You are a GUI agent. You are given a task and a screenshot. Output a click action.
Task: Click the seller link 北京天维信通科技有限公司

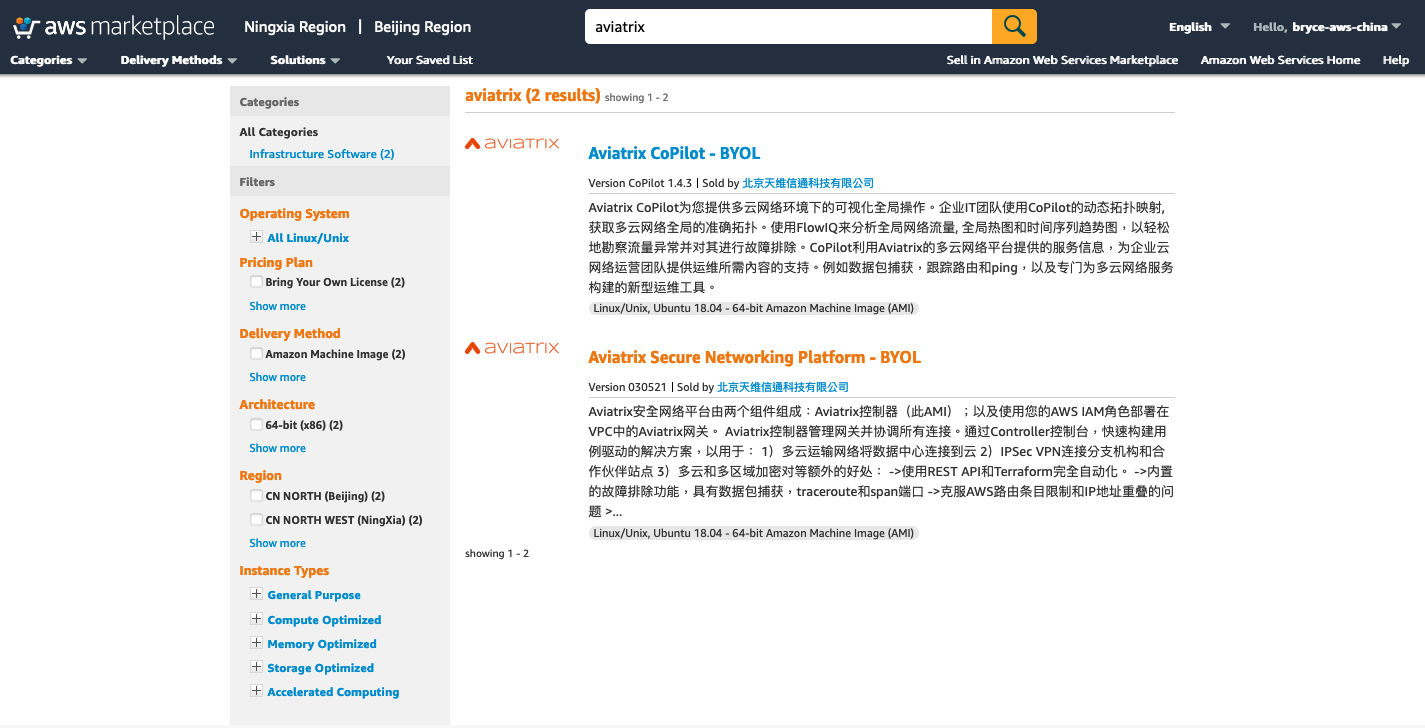click(806, 182)
